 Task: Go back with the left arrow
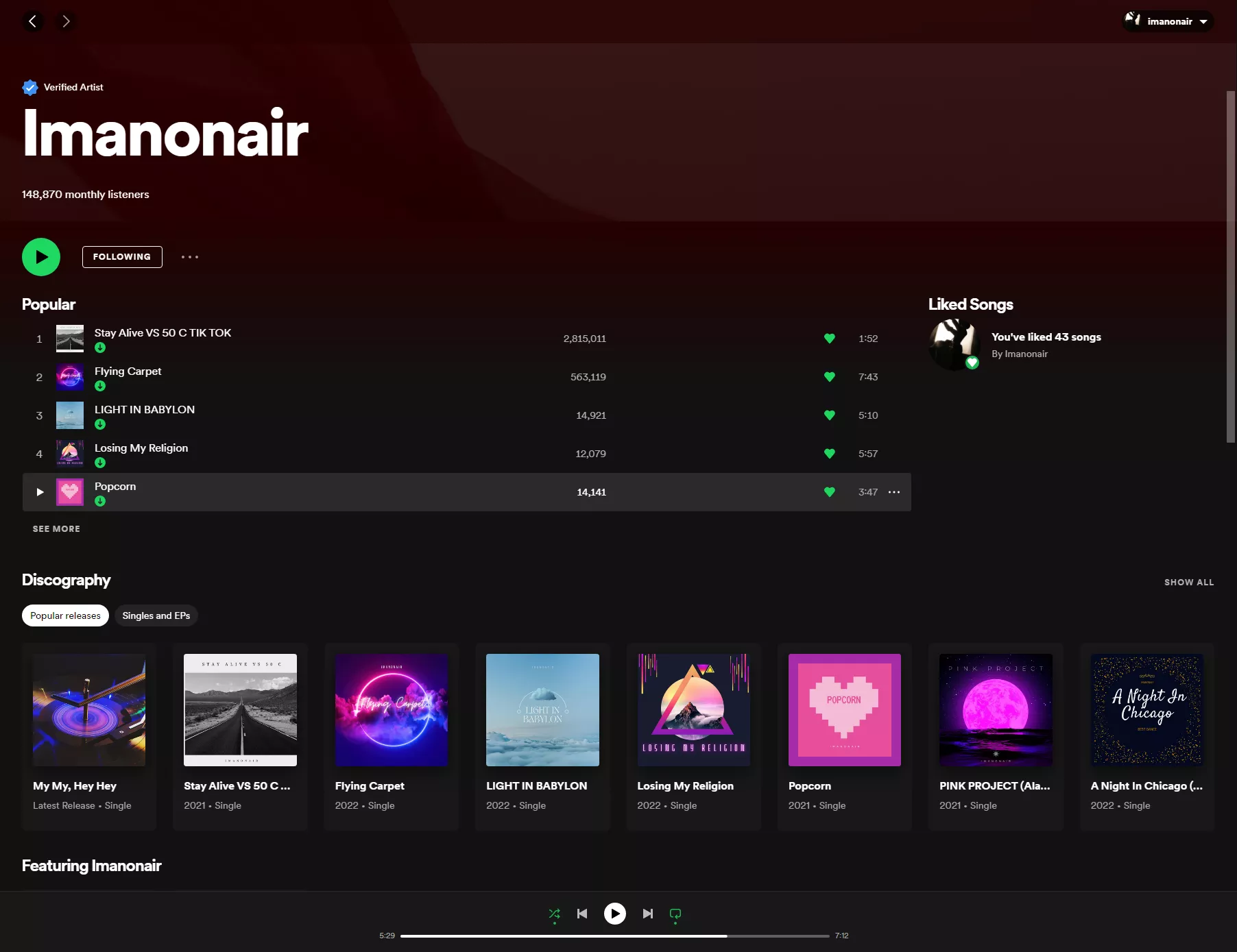point(32,21)
